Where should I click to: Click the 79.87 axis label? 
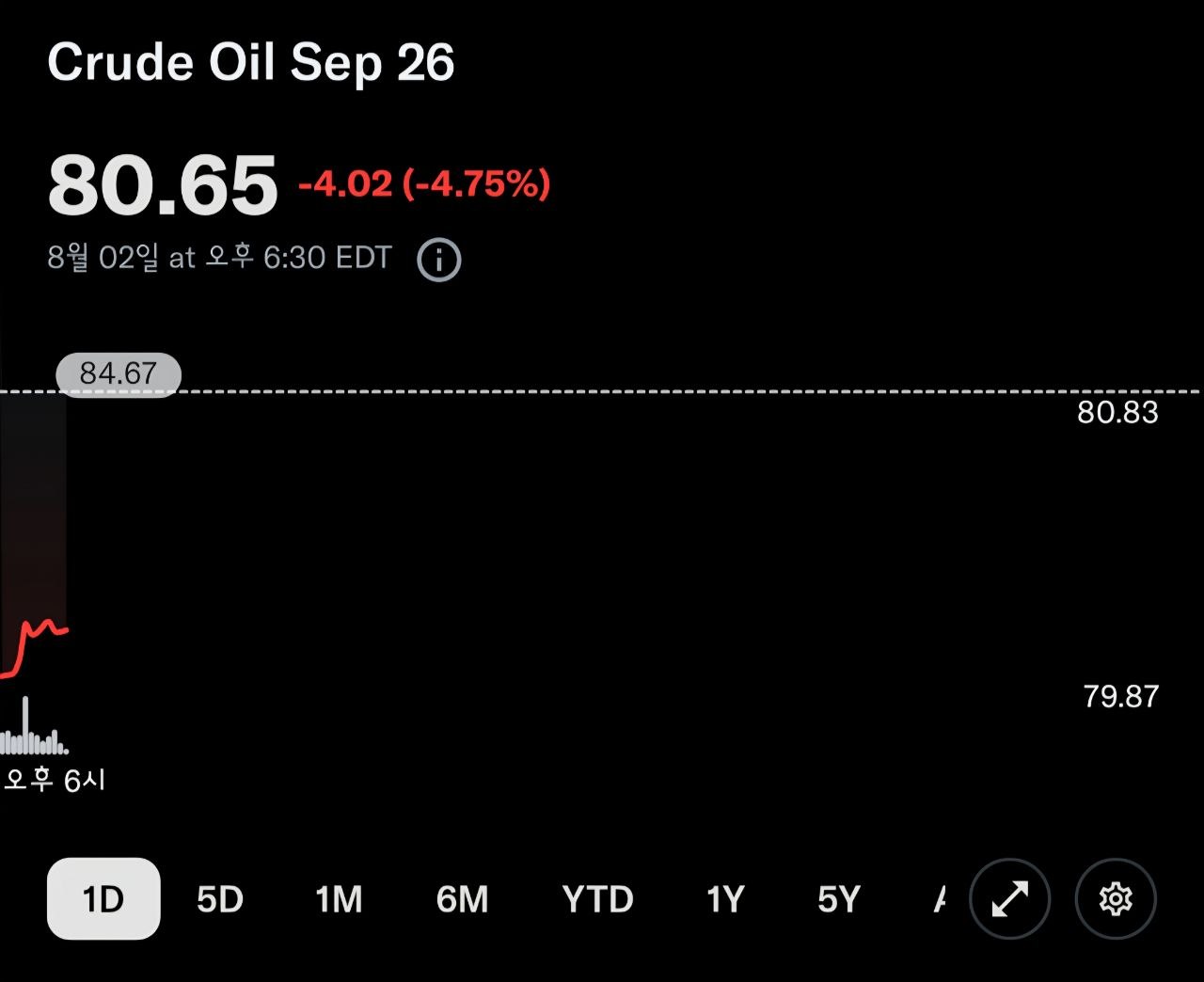(x=1120, y=696)
